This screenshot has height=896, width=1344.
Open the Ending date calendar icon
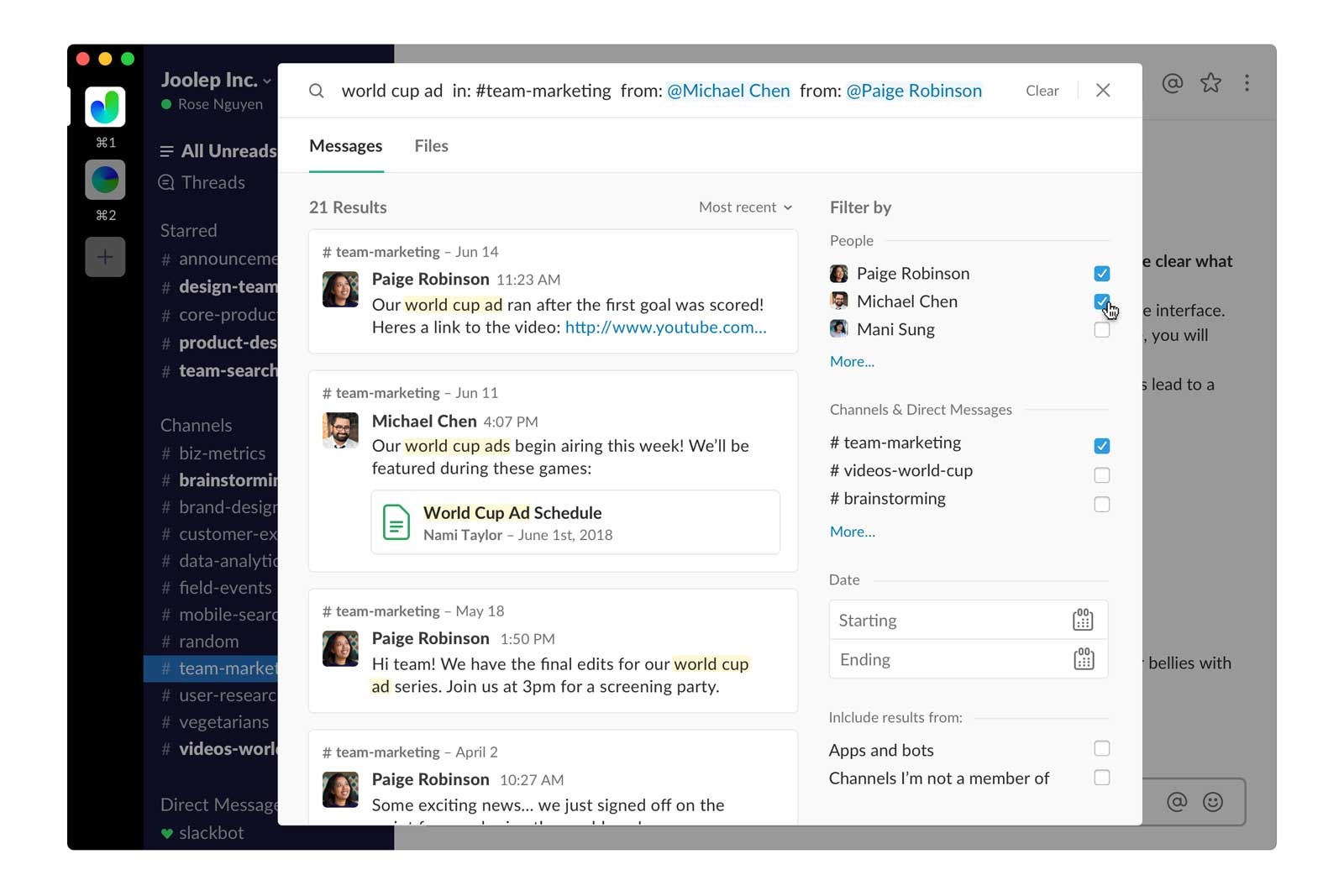[x=1084, y=659]
